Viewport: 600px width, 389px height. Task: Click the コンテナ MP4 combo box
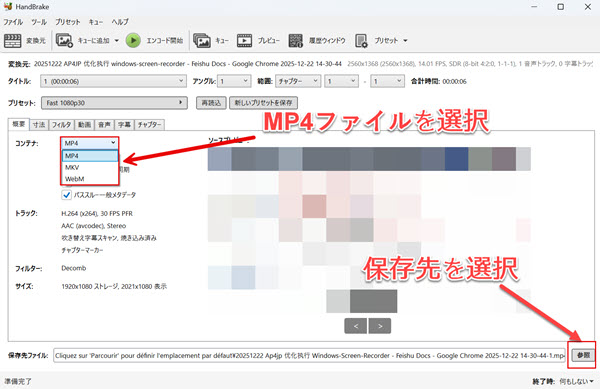click(x=90, y=143)
